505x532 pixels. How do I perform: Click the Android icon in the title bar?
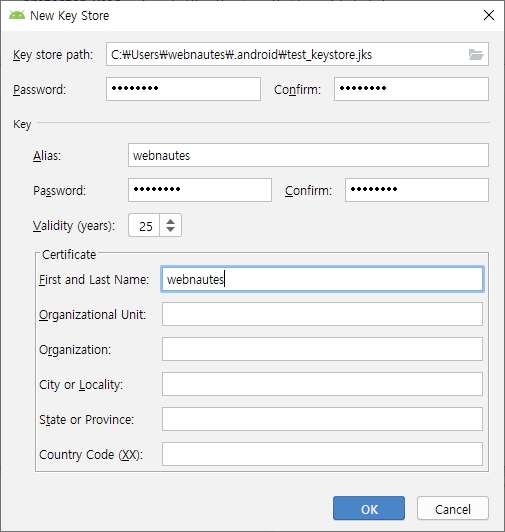click(x=17, y=16)
